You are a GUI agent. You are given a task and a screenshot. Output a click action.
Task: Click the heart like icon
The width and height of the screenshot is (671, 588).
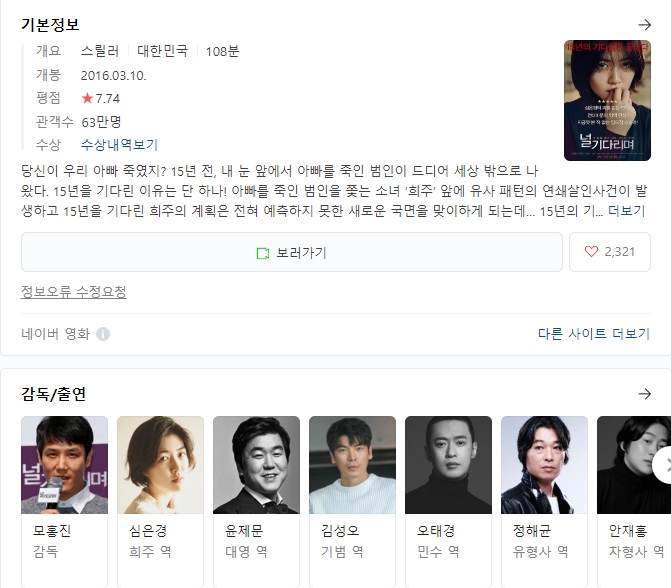[x=591, y=252]
